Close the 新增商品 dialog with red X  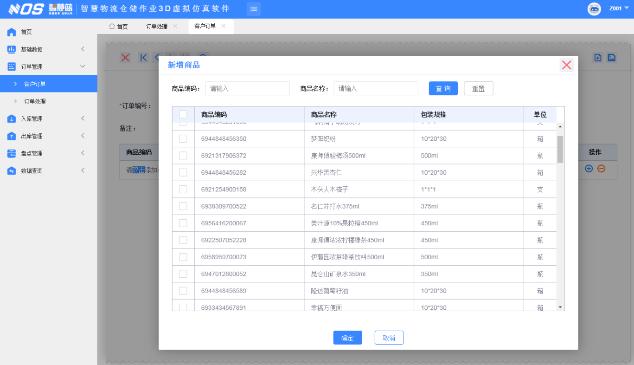click(566, 65)
